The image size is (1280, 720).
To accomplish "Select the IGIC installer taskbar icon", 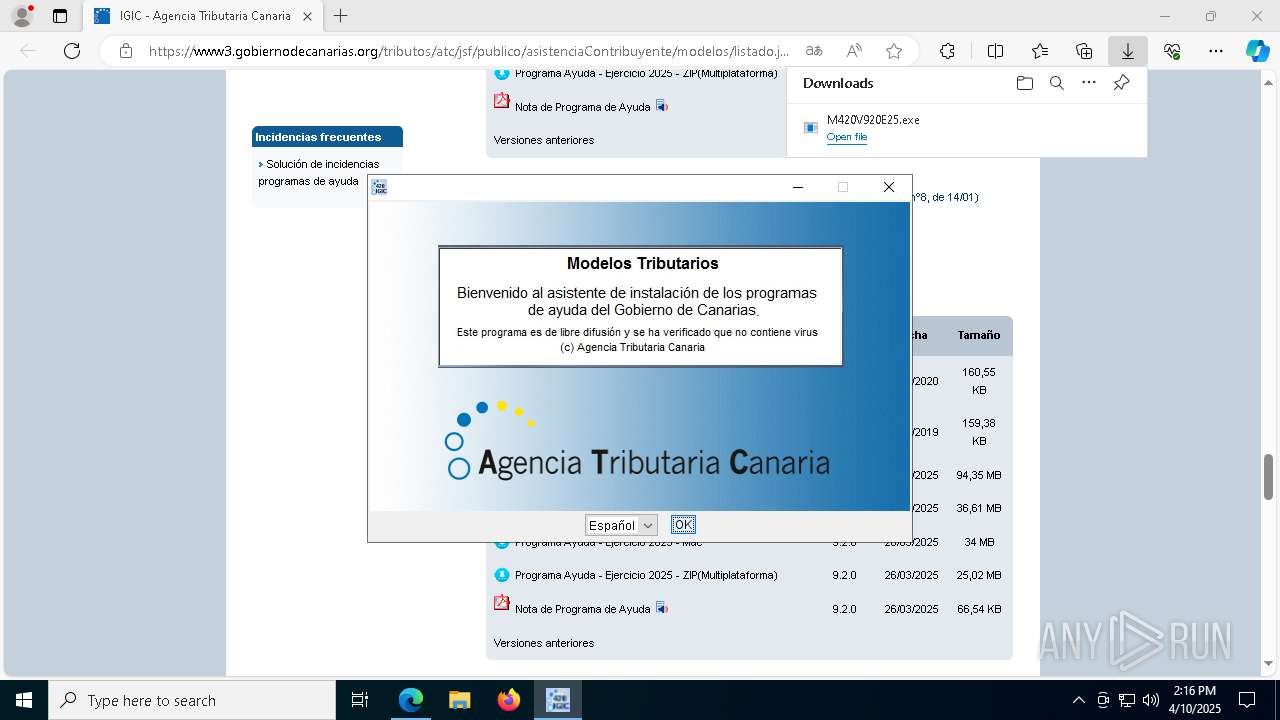I will point(558,700).
